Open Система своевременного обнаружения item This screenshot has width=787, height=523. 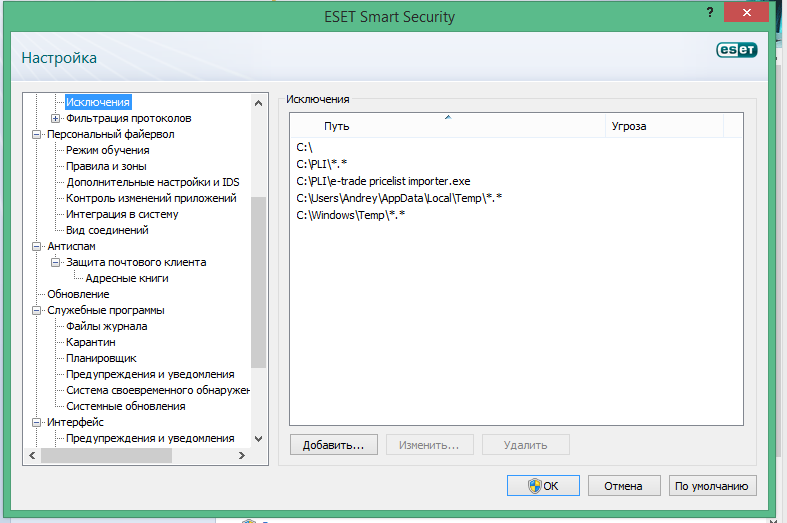click(x=158, y=390)
